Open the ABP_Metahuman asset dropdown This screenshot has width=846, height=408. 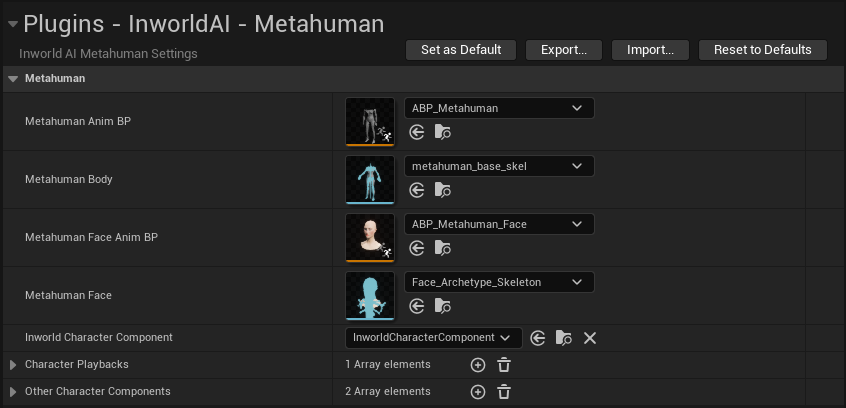(x=499, y=108)
